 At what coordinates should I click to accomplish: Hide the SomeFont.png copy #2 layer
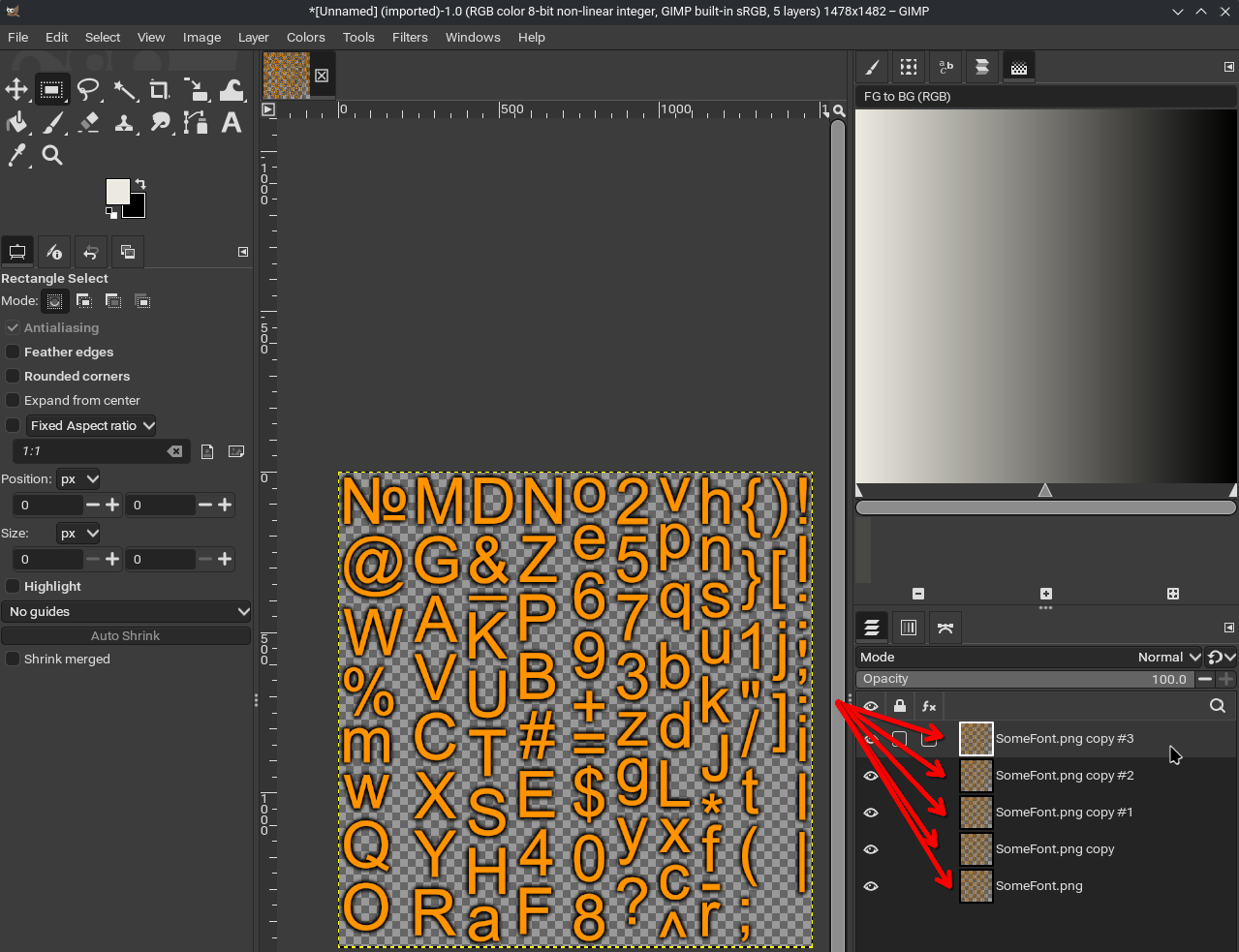coord(871,776)
